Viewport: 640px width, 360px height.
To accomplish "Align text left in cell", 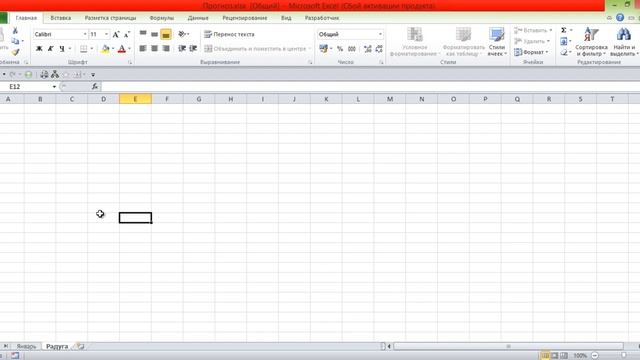I will click(x=143, y=49).
